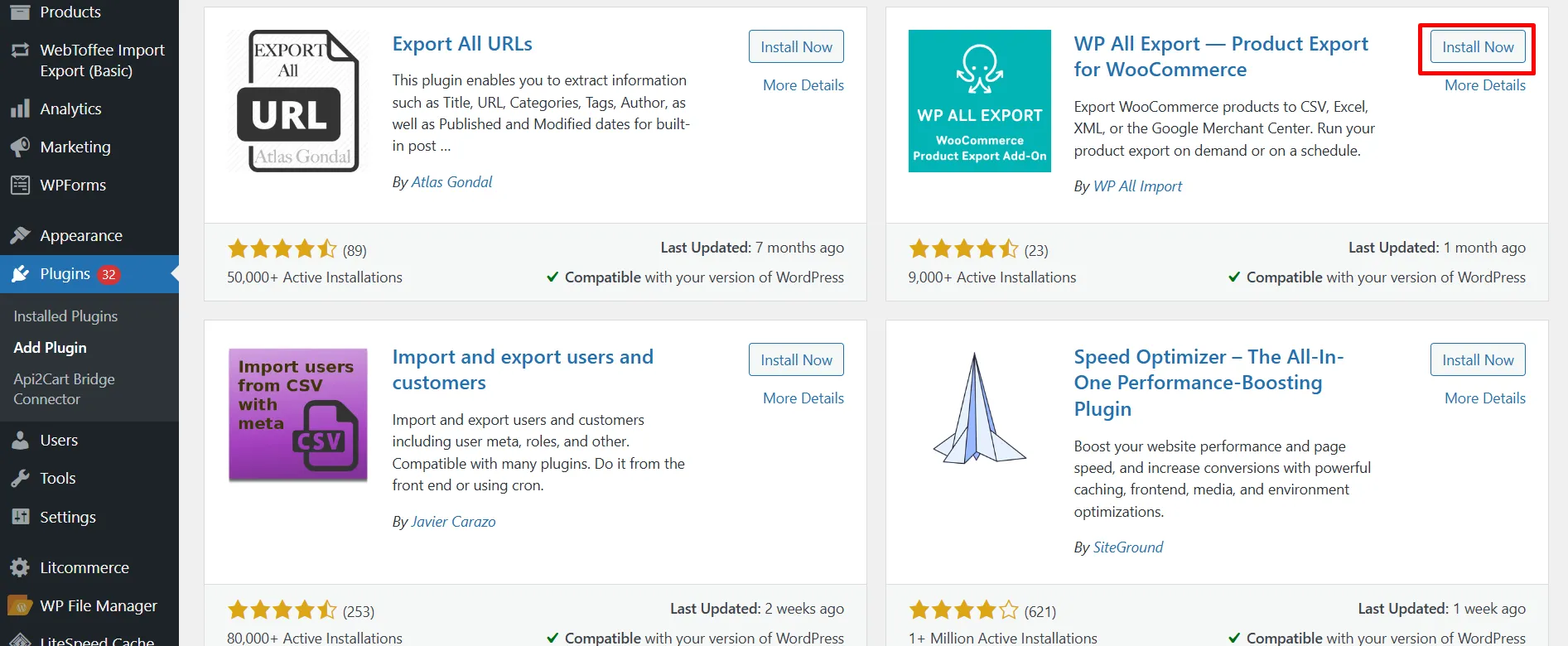Open author SiteGround link
1568x646 pixels.
point(1127,547)
